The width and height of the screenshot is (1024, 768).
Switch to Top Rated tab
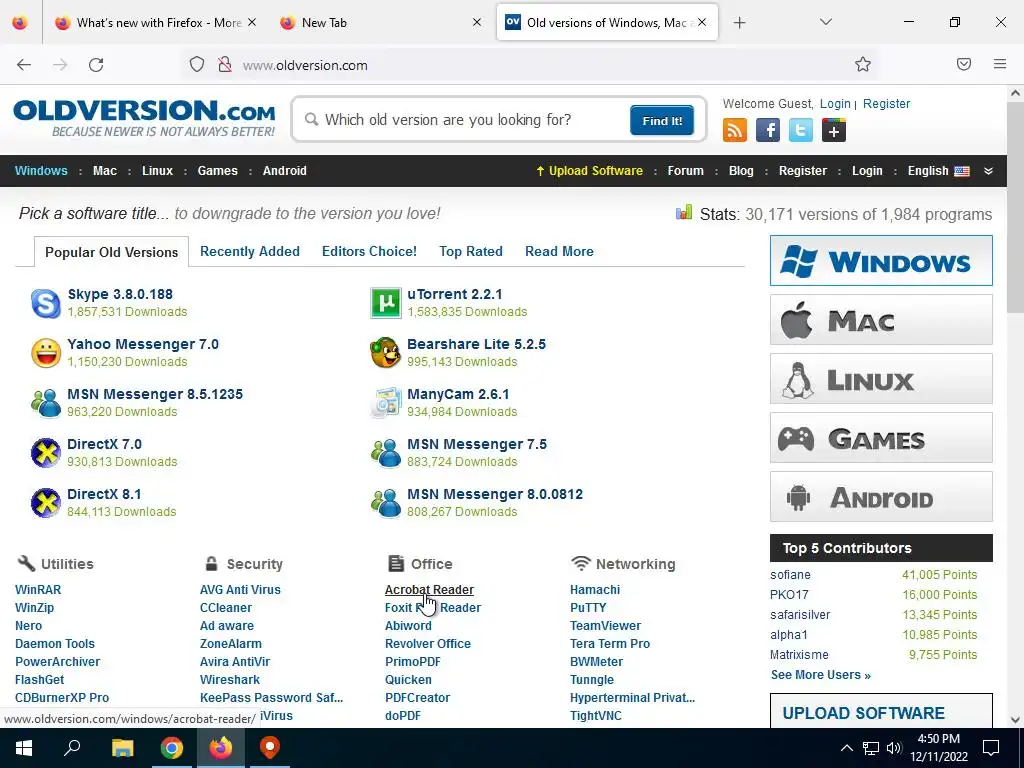point(471,251)
